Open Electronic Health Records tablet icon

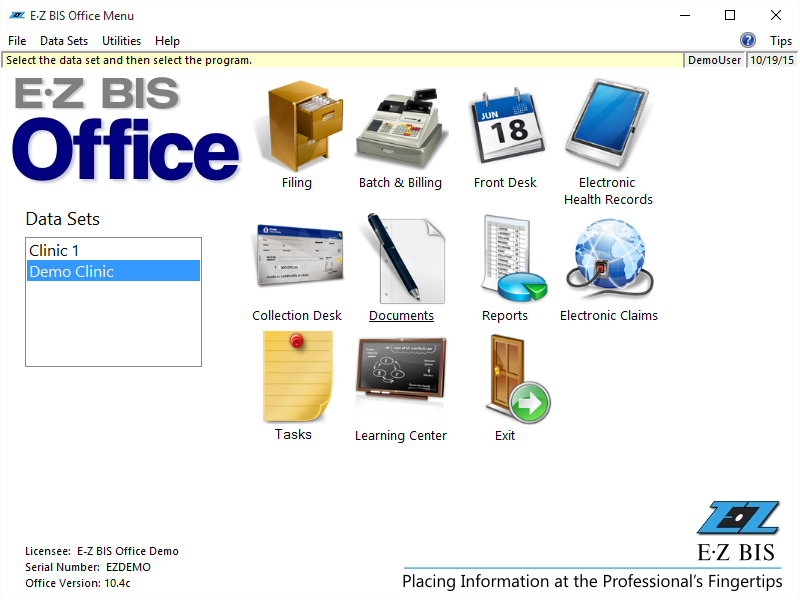607,123
